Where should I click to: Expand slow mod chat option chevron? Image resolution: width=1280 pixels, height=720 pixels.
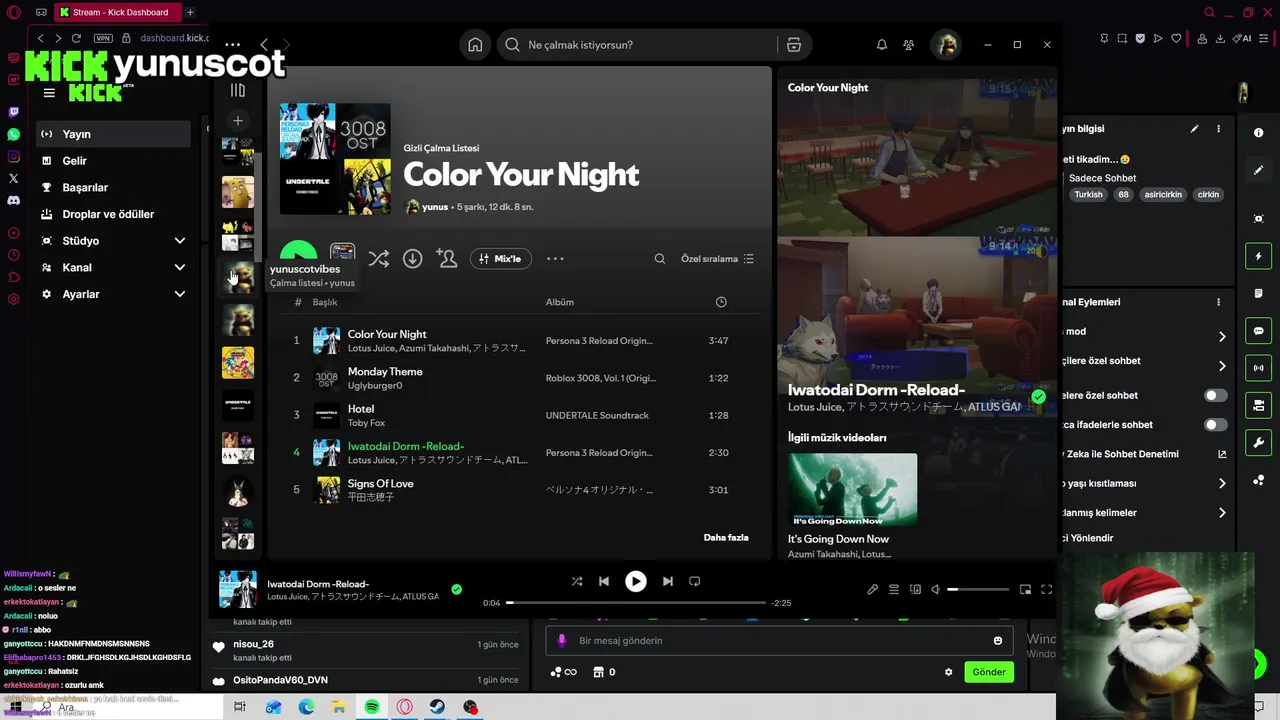[x=1222, y=337]
